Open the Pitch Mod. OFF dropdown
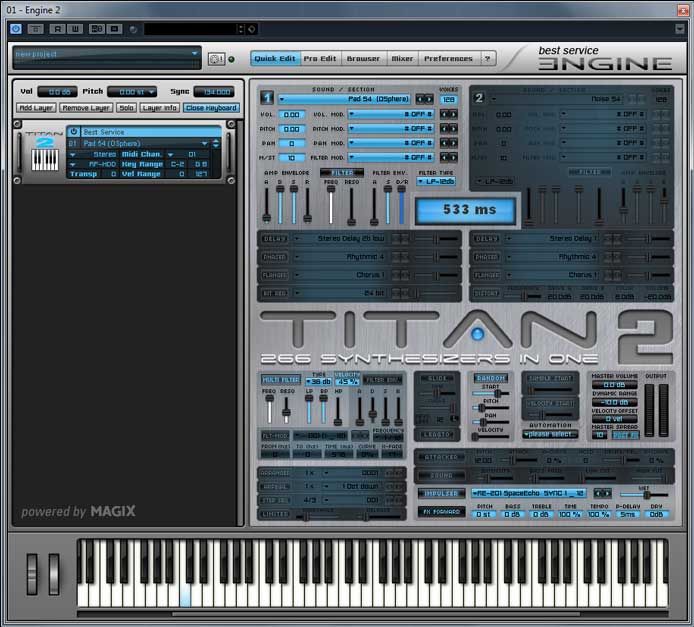694x627 pixels. point(391,128)
